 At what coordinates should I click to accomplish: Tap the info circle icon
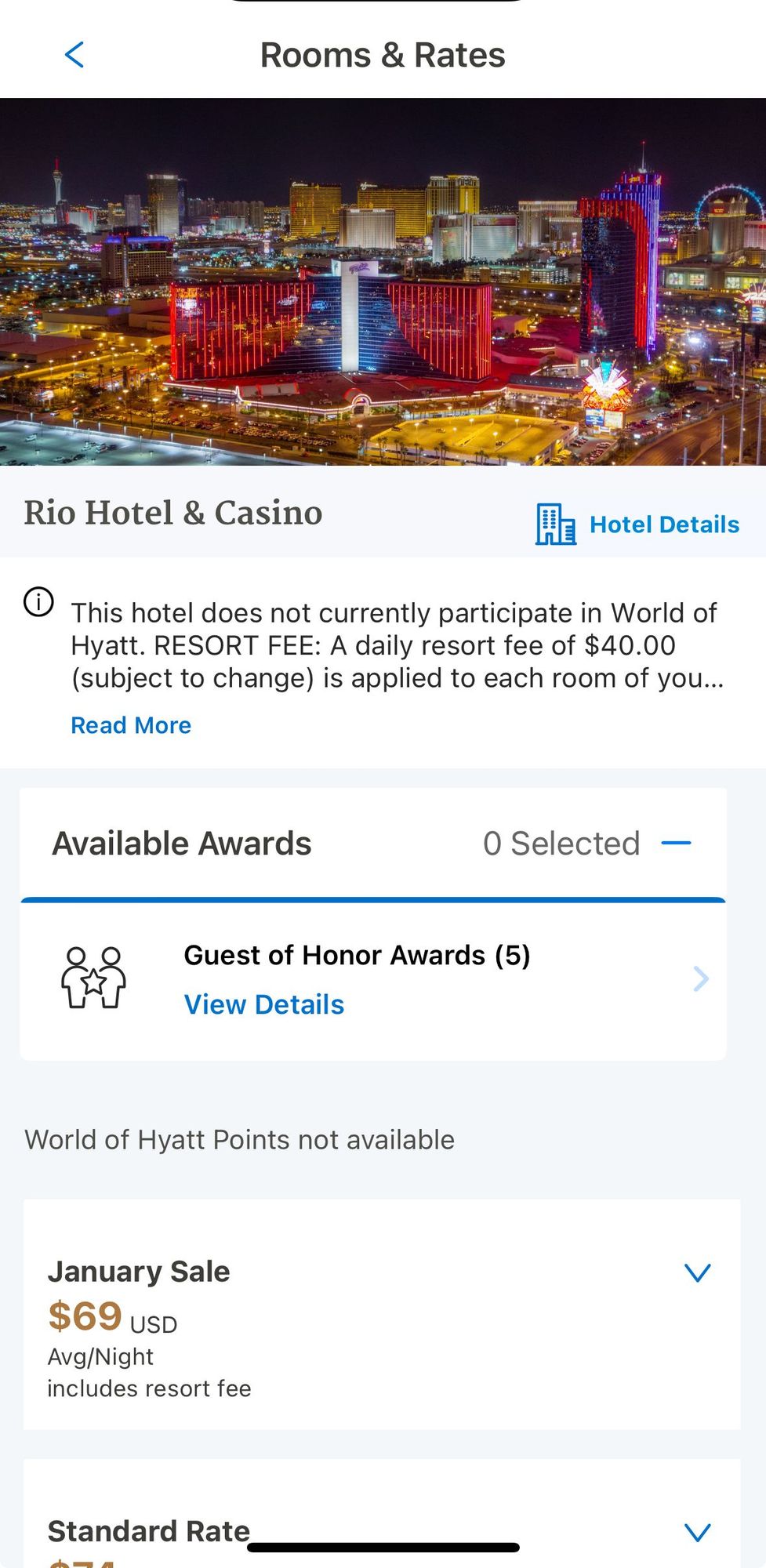pos(38,602)
